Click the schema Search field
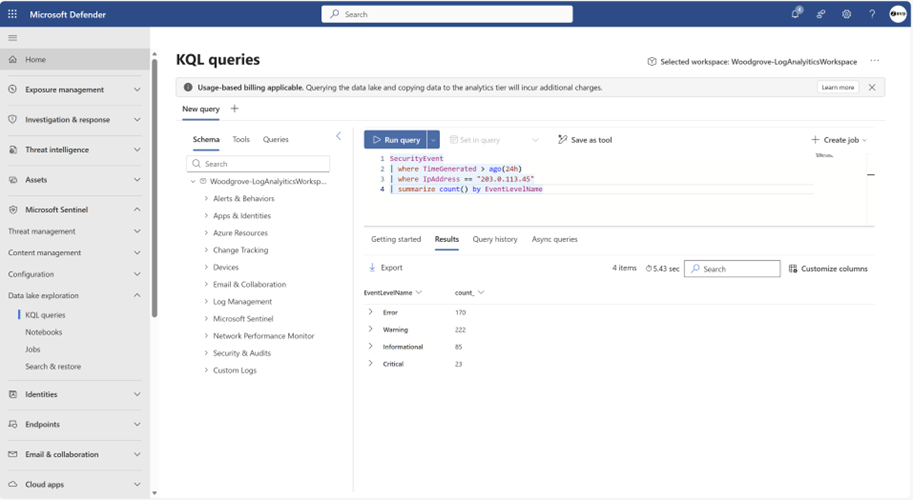The image size is (913, 500). point(259,164)
